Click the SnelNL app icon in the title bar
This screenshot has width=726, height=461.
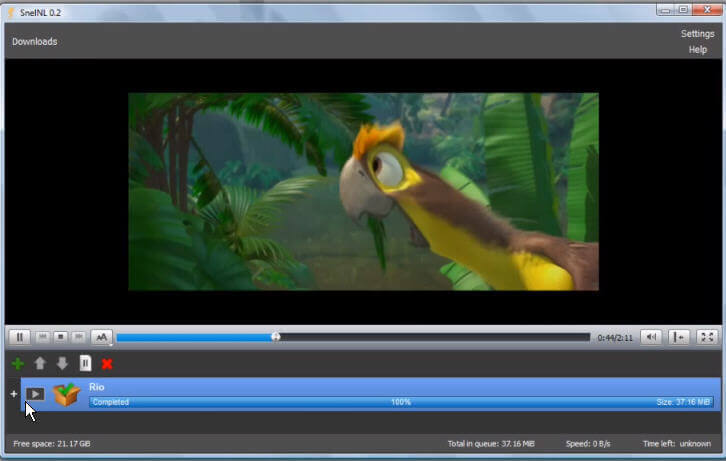tap(12, 12)
